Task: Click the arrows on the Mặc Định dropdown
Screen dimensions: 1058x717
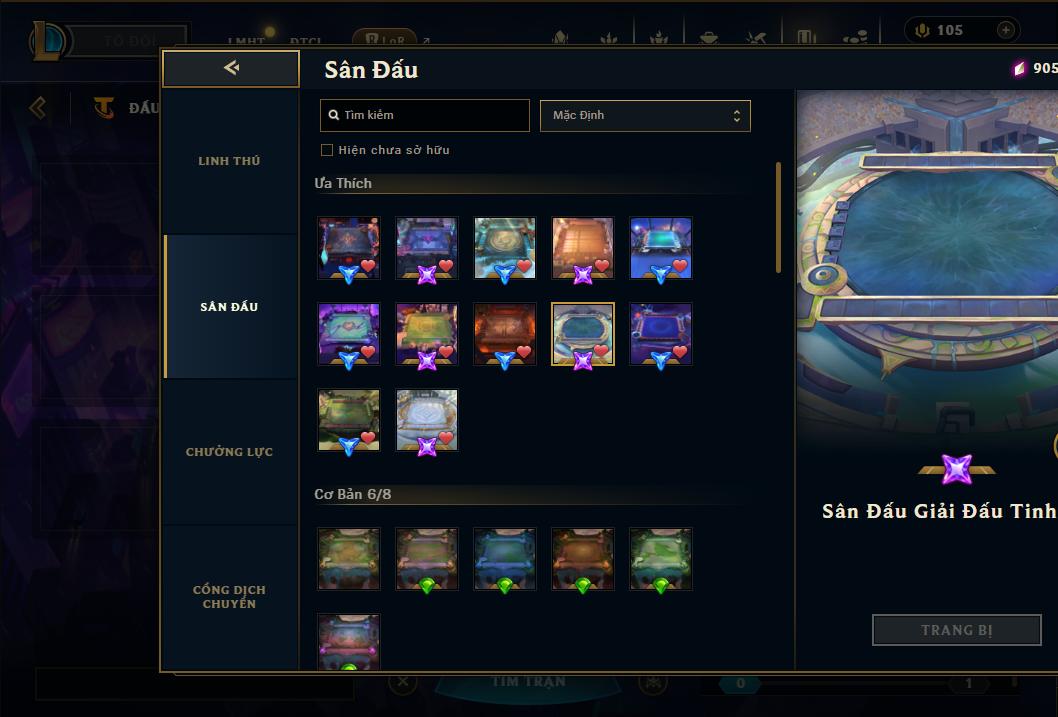Action: (x=737, y=116)
